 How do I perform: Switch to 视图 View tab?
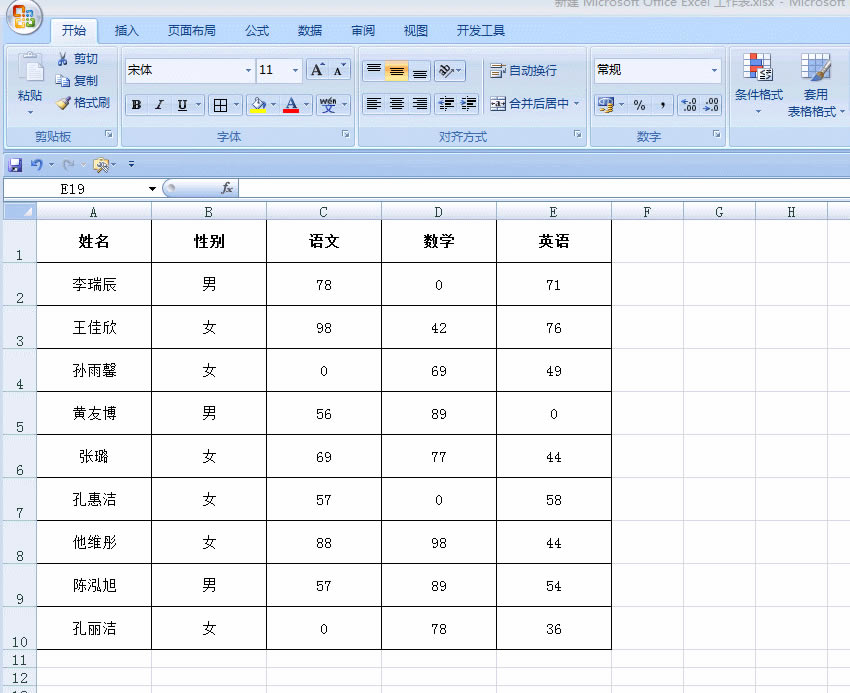click(x=415, y=30)
